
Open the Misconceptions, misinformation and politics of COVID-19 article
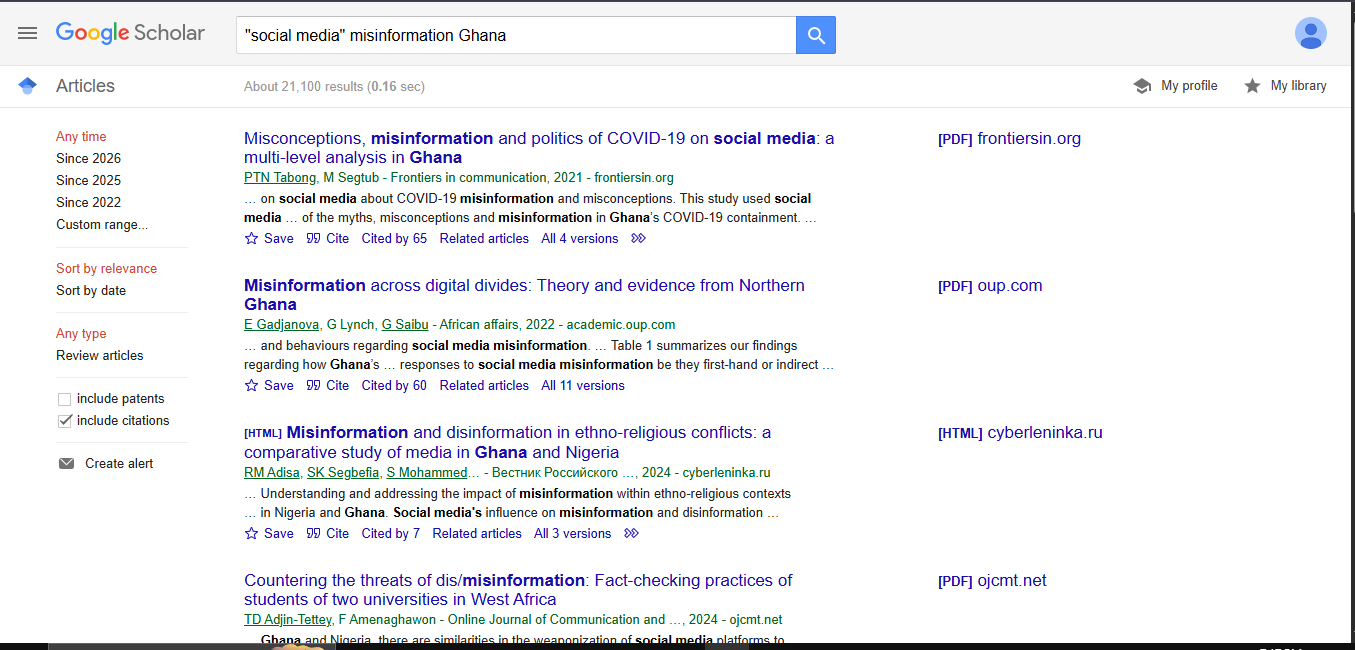pyautogui.click(x=539, y=148)
